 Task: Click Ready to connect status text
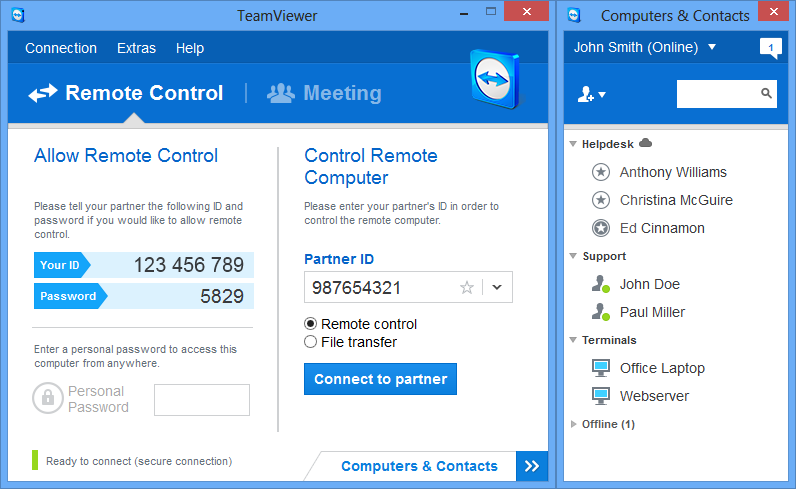(x=139, y=461)
